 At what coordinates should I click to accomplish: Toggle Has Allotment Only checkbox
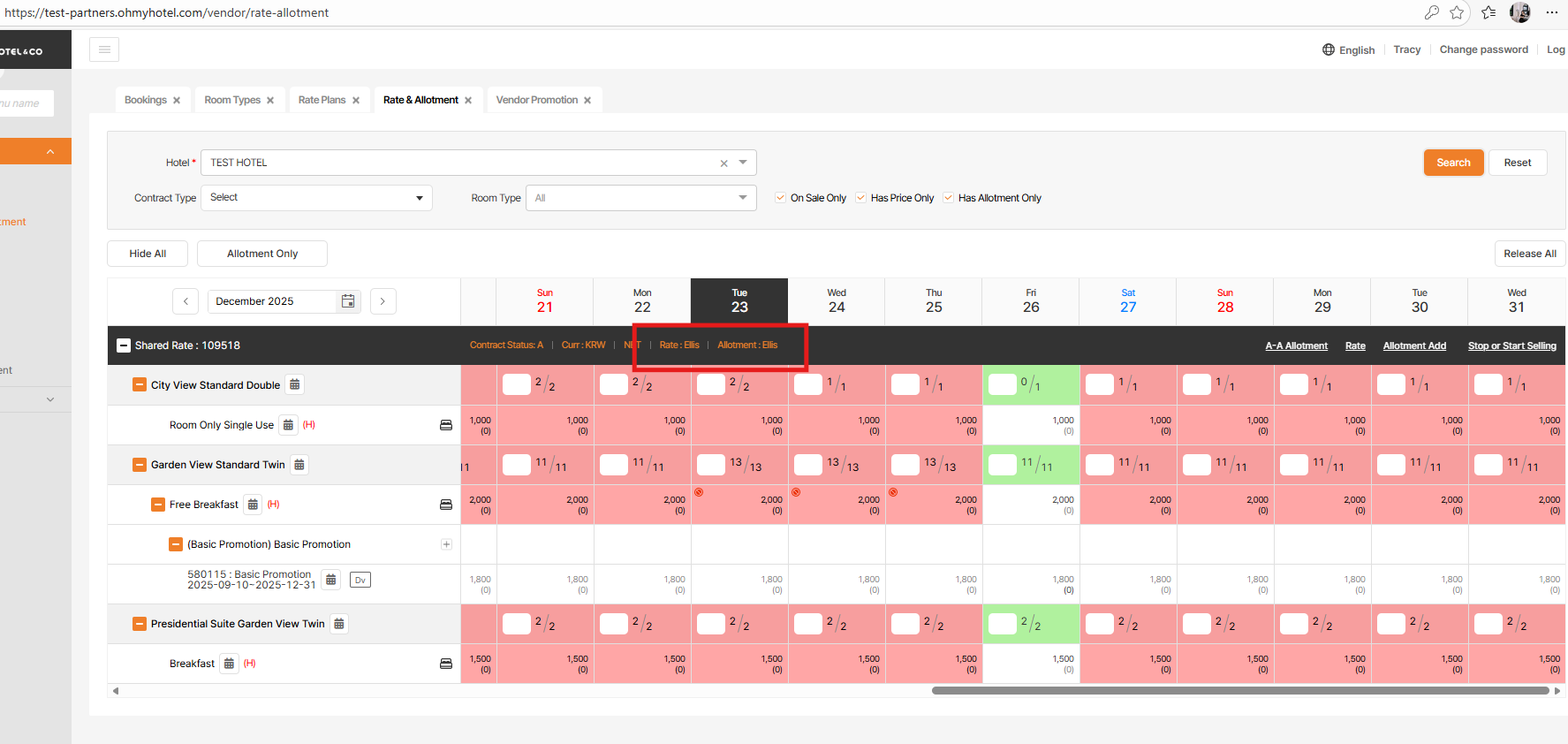[948, 198]
